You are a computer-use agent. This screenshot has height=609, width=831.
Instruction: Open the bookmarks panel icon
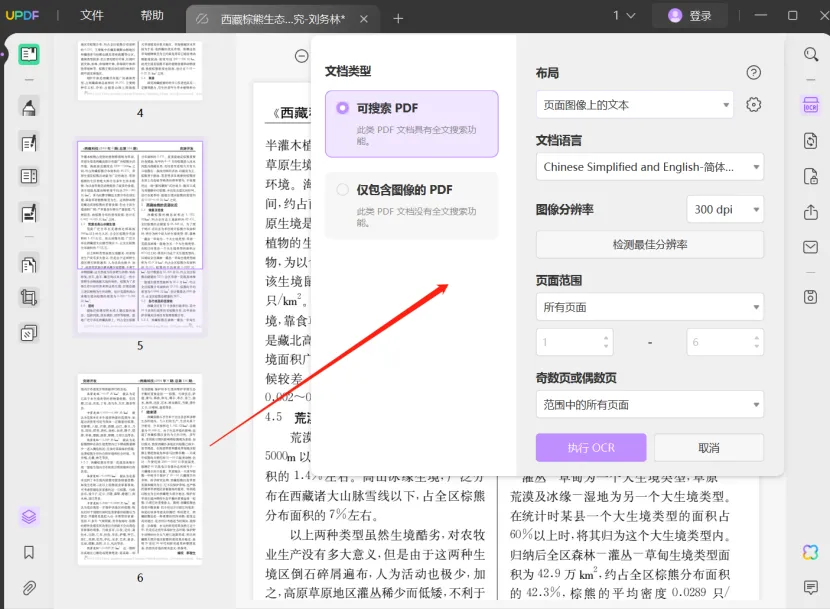(29, 552)
